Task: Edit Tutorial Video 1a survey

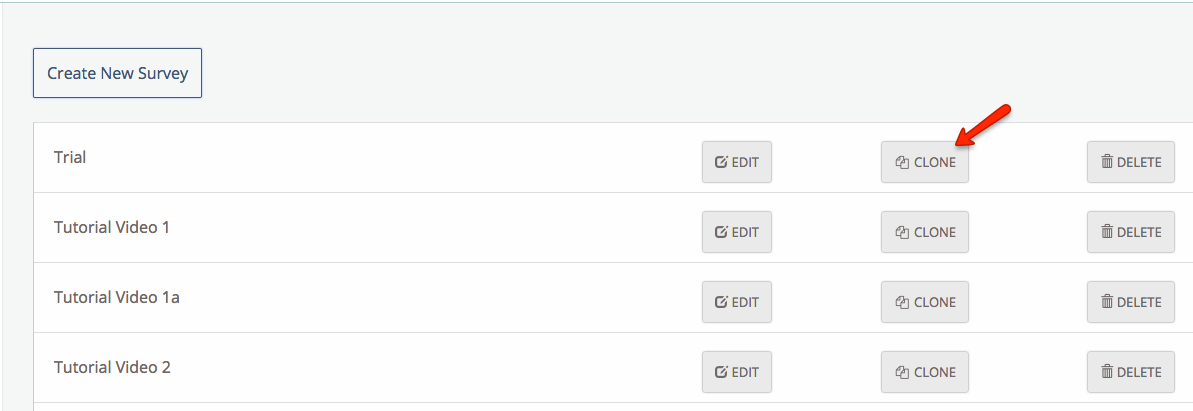Action: (x=737, y=302)
